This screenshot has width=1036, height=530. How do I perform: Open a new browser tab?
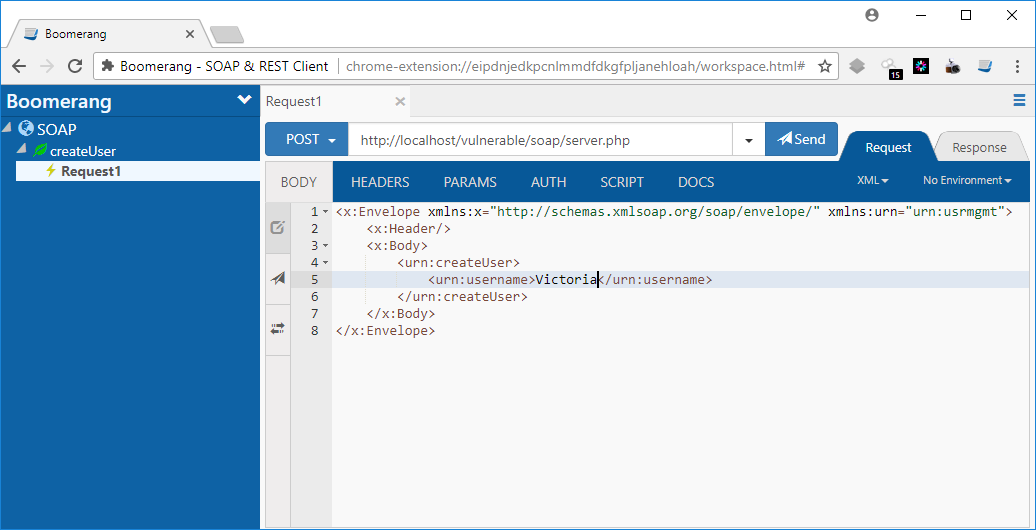click(227, 34)
